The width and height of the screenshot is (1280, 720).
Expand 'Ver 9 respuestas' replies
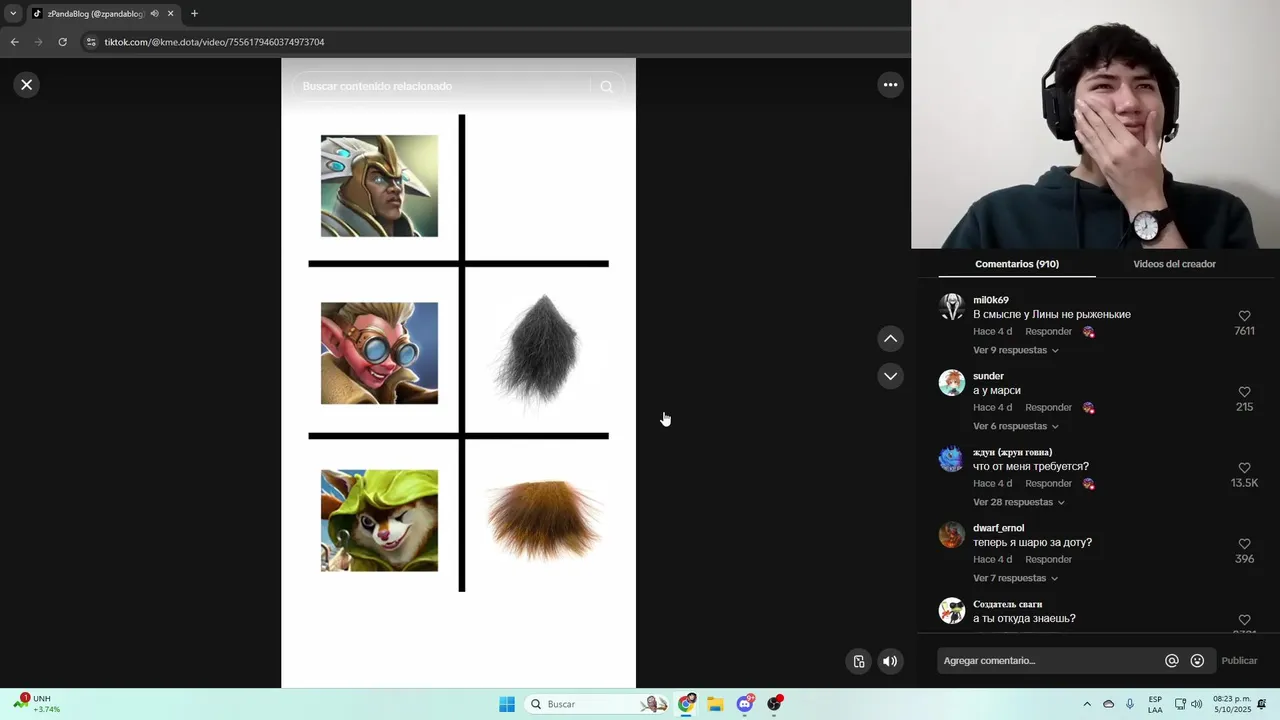click(x=1015, y=350)
